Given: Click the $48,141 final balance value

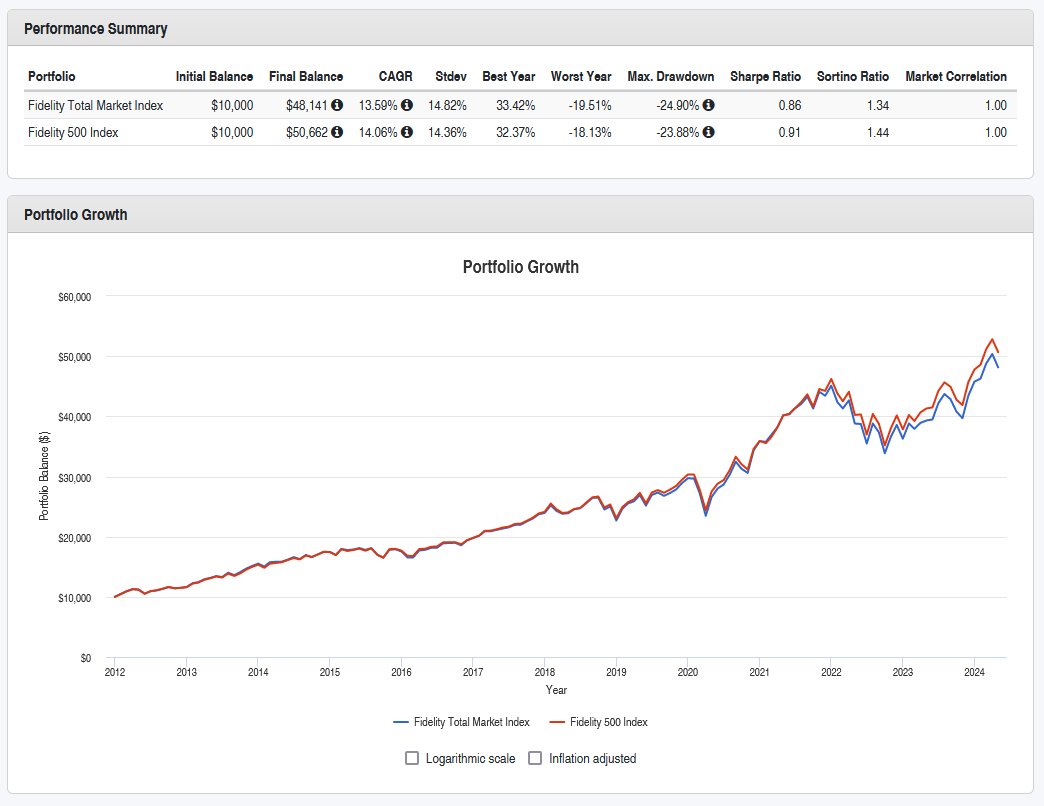Looking at the screenshot, I should pos(307,105).
